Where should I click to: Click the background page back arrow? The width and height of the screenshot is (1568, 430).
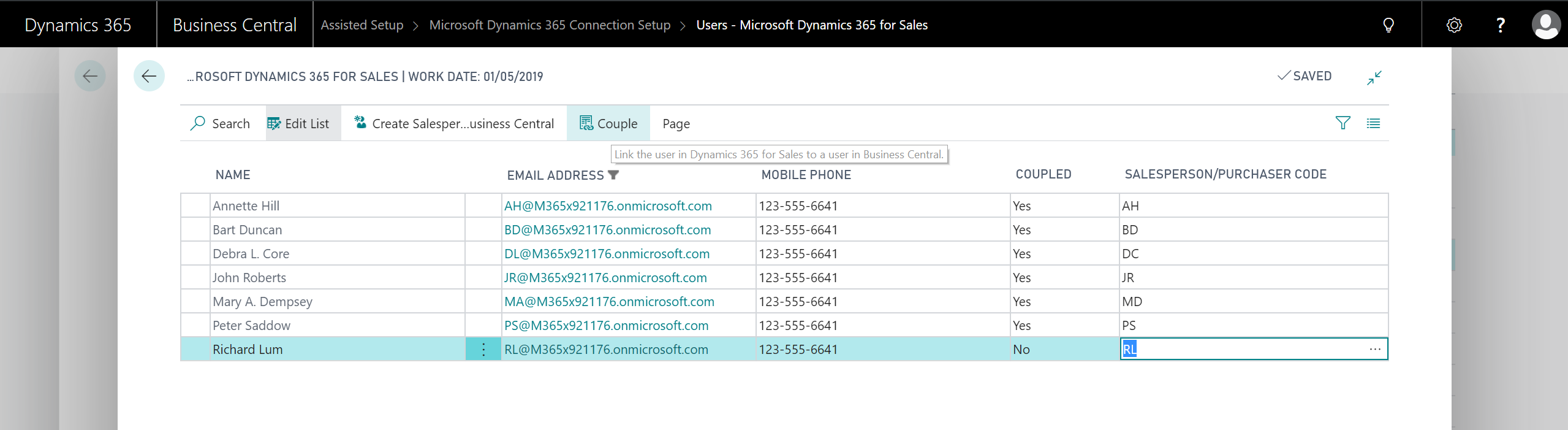point(90,76)
